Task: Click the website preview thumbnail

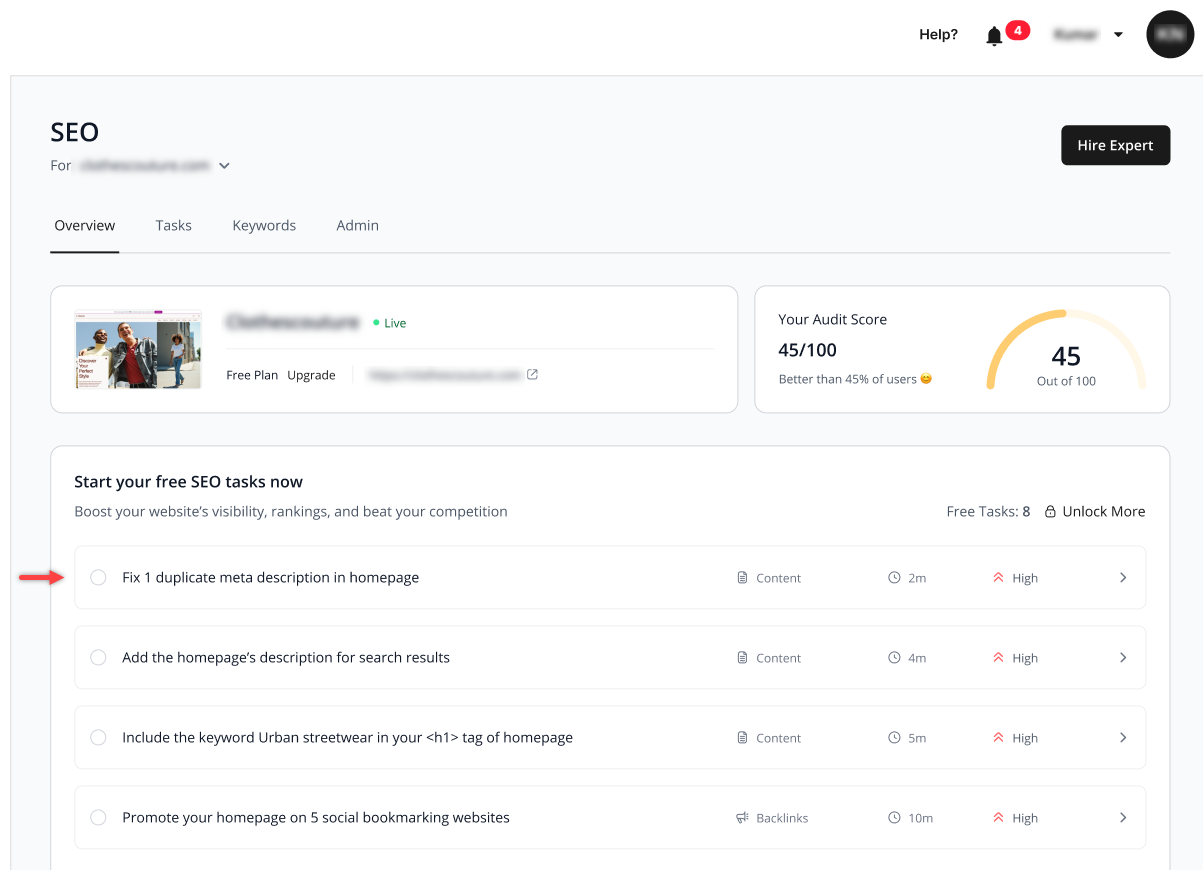Action: 138,349
